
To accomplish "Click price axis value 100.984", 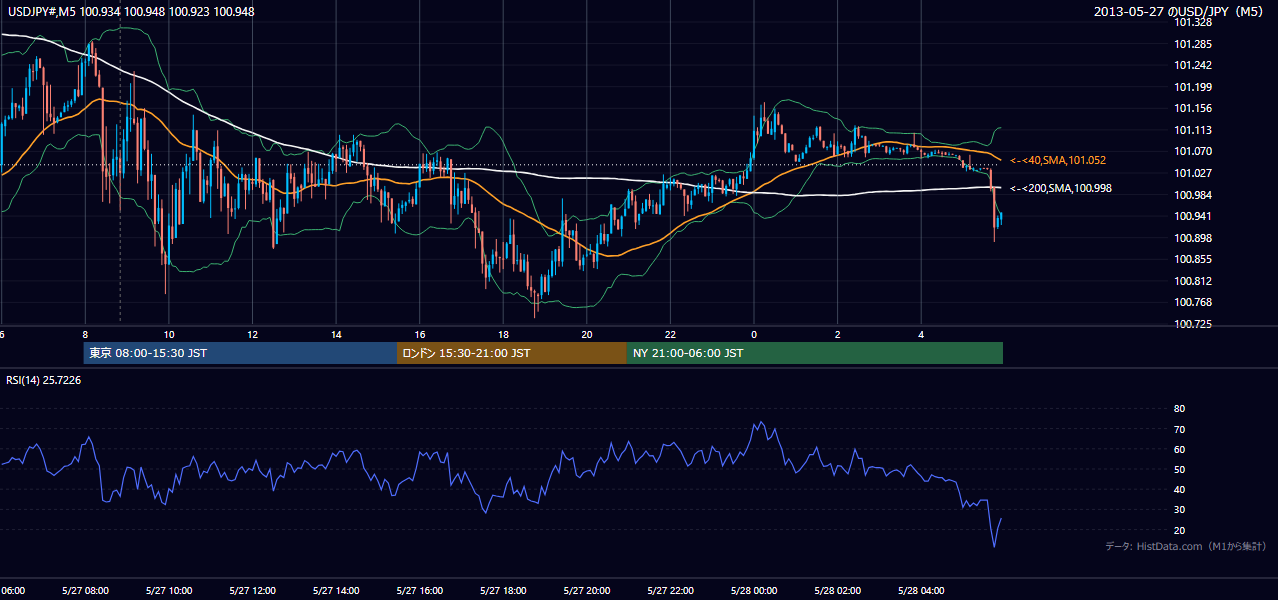I will point(1194,195).
